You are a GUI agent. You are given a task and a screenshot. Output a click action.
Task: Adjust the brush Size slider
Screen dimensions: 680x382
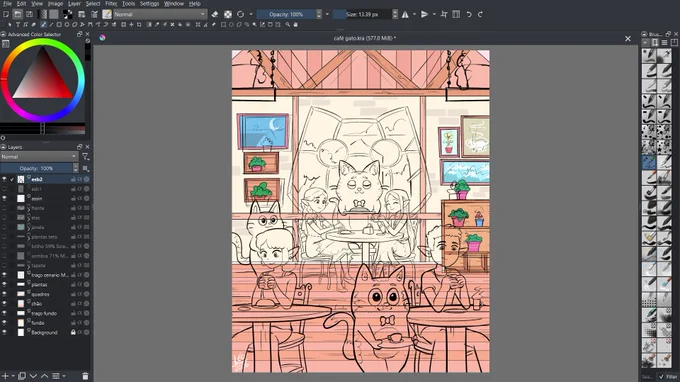[363, 14]
